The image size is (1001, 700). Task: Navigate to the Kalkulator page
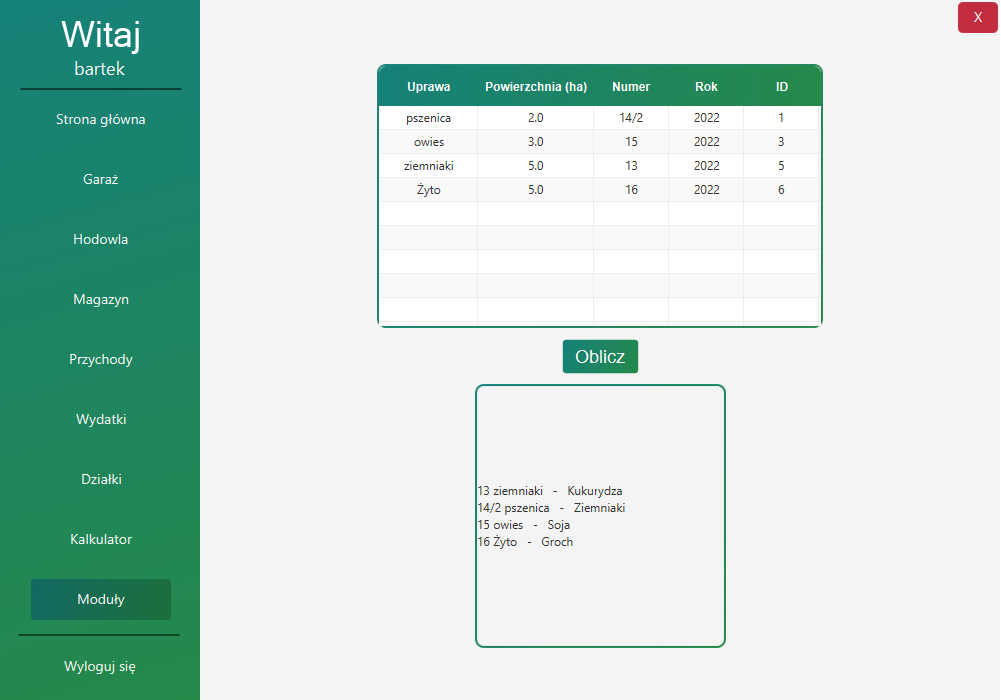click(x=100, y=539)
